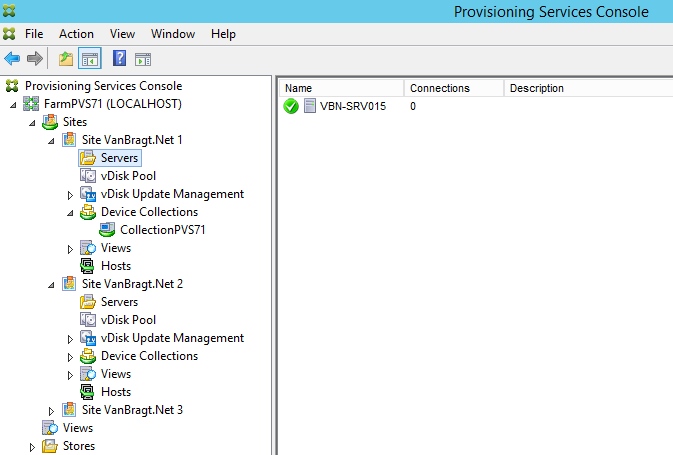Screen dimensions: 673x455
Task: Collapse Device Collections under Site 1
Action: [70, 213]
